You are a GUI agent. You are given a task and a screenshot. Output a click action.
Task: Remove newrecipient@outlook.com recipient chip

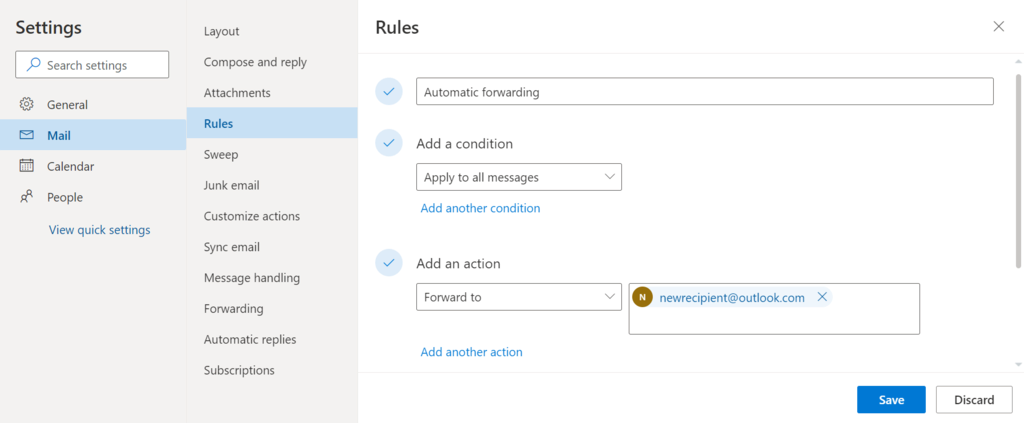click(822, 297)
